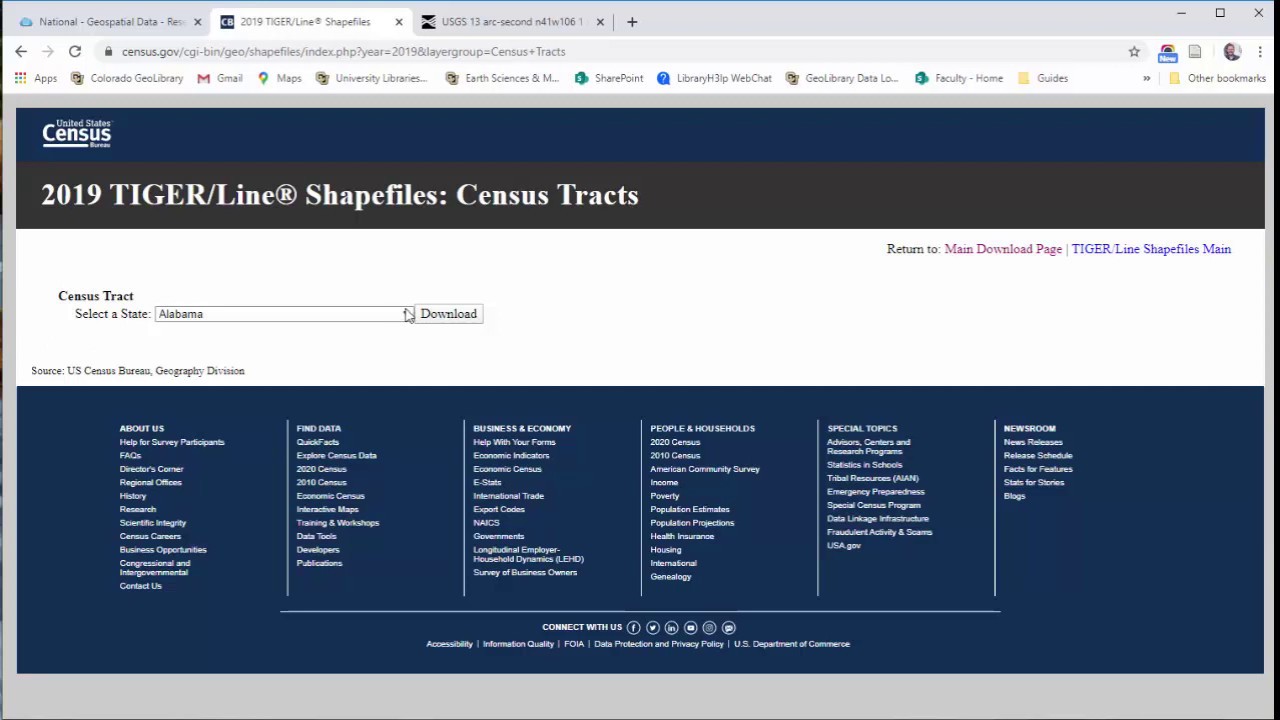Open QuickFacts footer link
Screen dimensions: 1280x720
pos(318,442)
